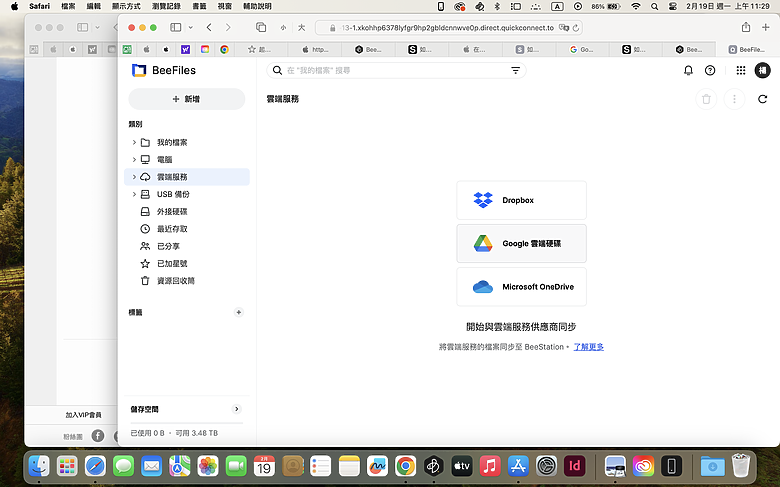This screenshot has height=487, width=780.
Task: Launch Google Chrome from the Dock
Action: 405,466
